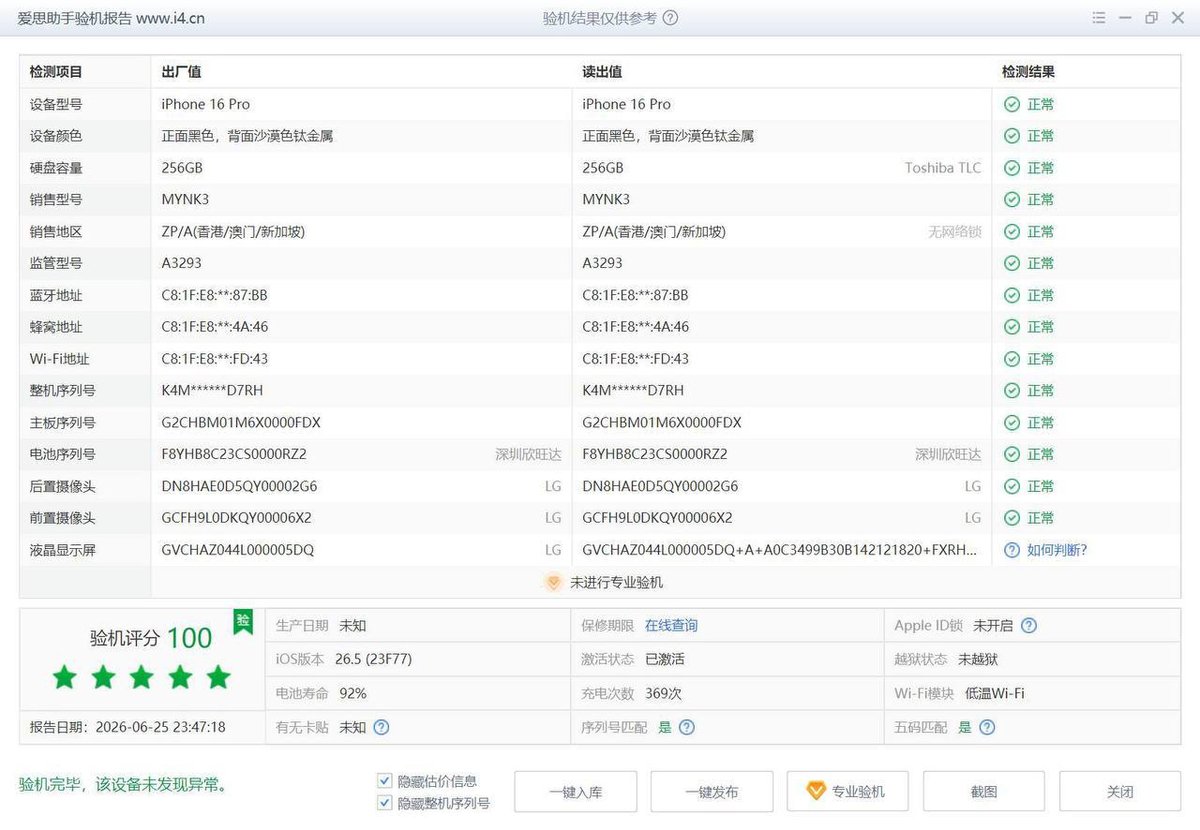
Task: Minimize the 验机报告 window
Action: point(1125,18)
